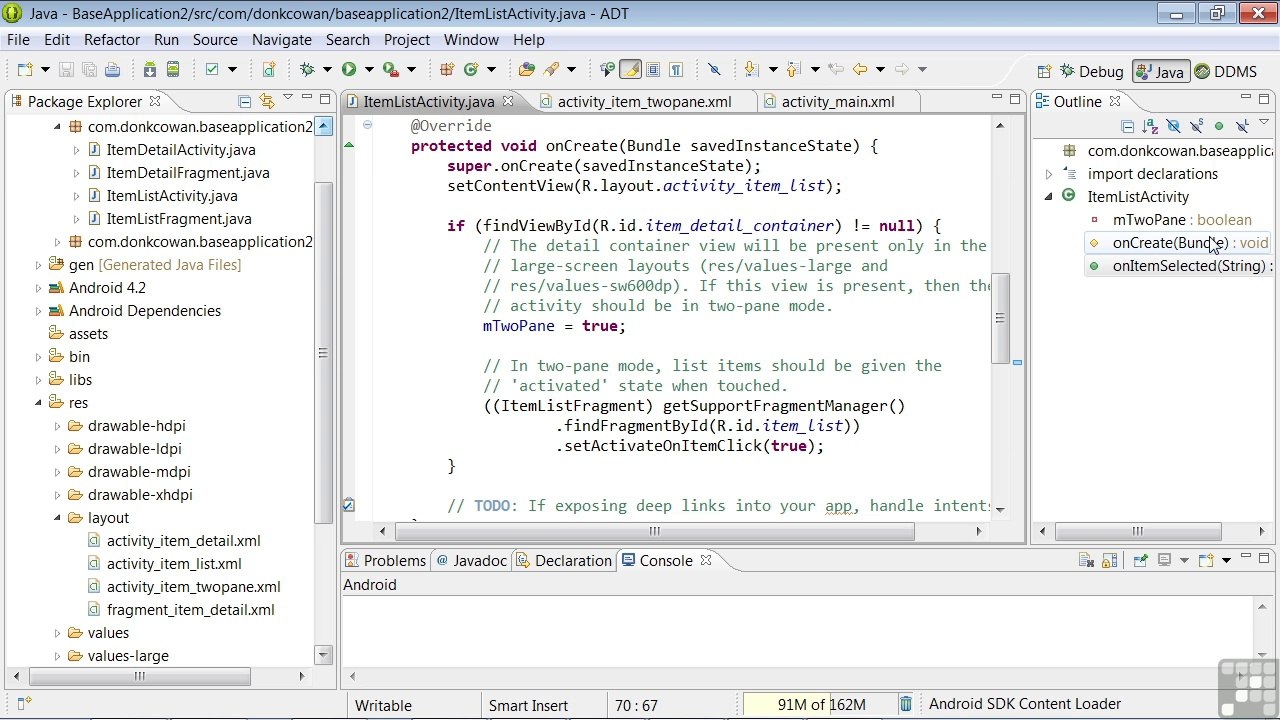Click Back navigation arrow in toolbar
Image resolution: width=1280 pixels, height=720 pixels.
coord(859,69)
